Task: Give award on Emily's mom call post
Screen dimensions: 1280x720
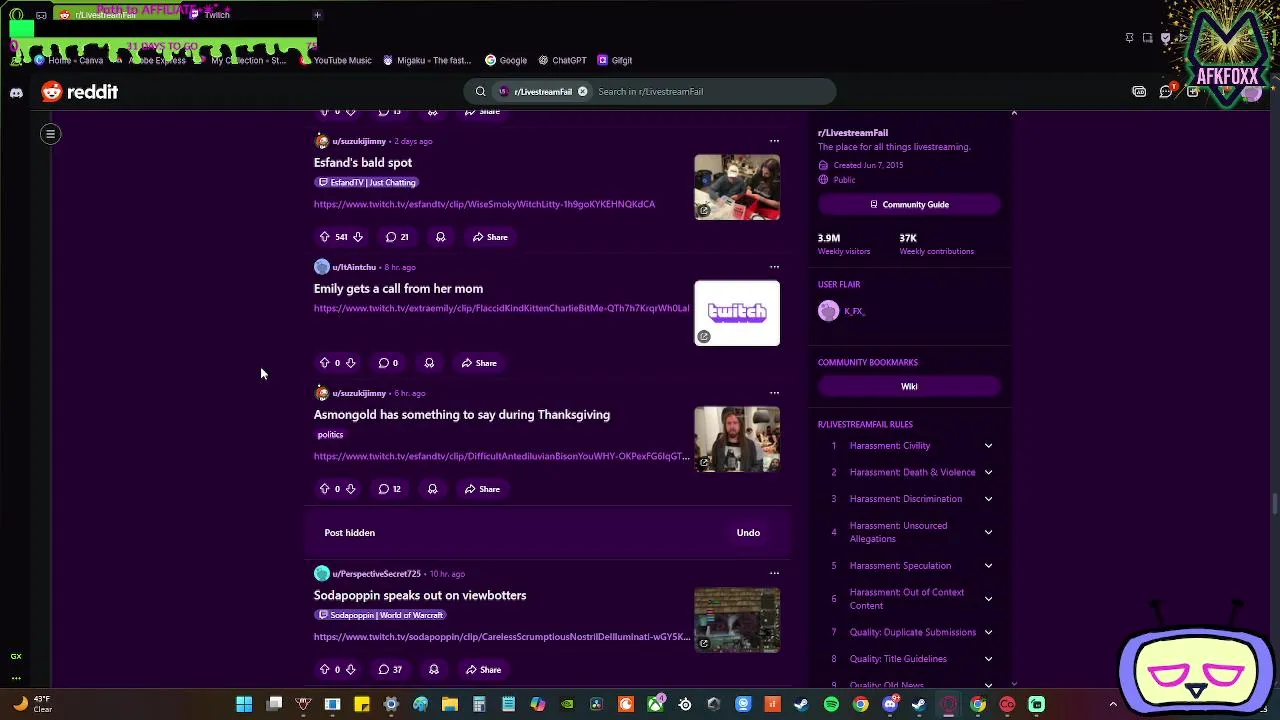Action: coord(429,363)
